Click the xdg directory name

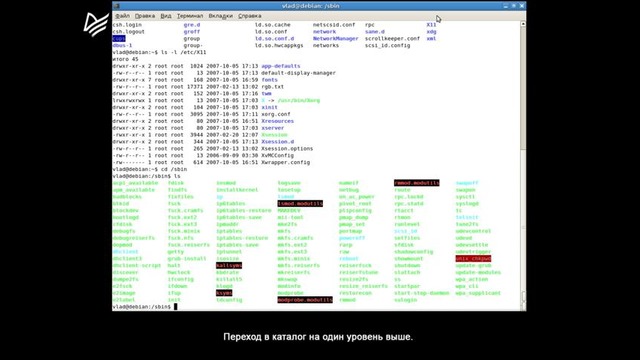click(431, 31)
